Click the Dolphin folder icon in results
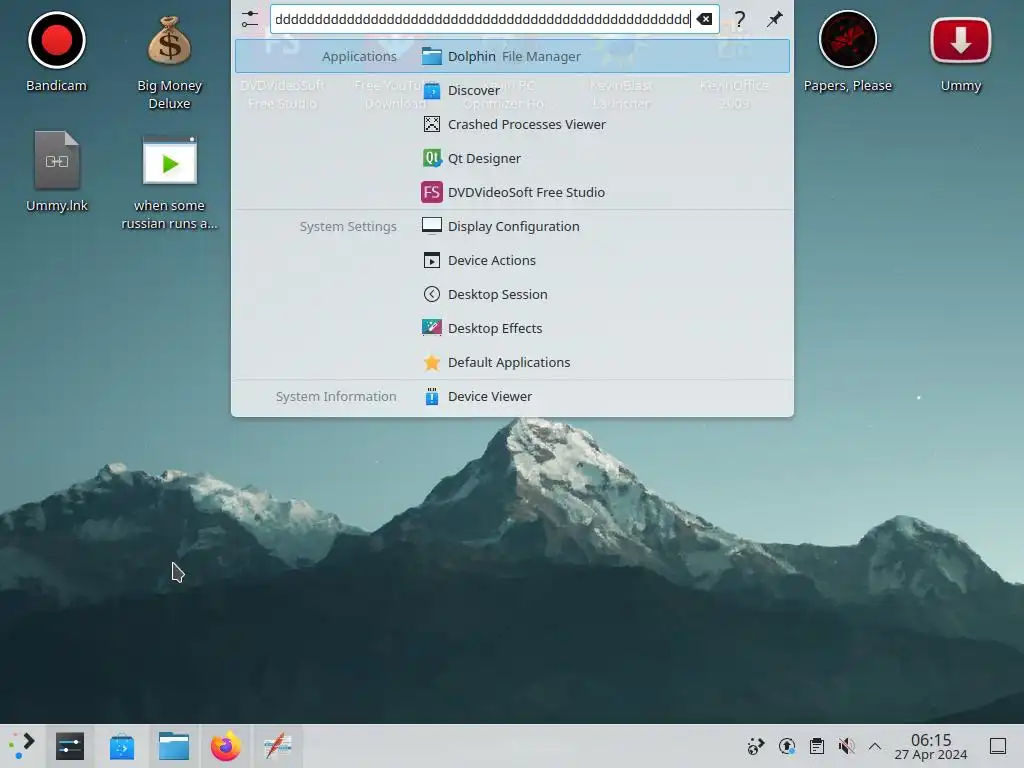 [x=432, y=56]
